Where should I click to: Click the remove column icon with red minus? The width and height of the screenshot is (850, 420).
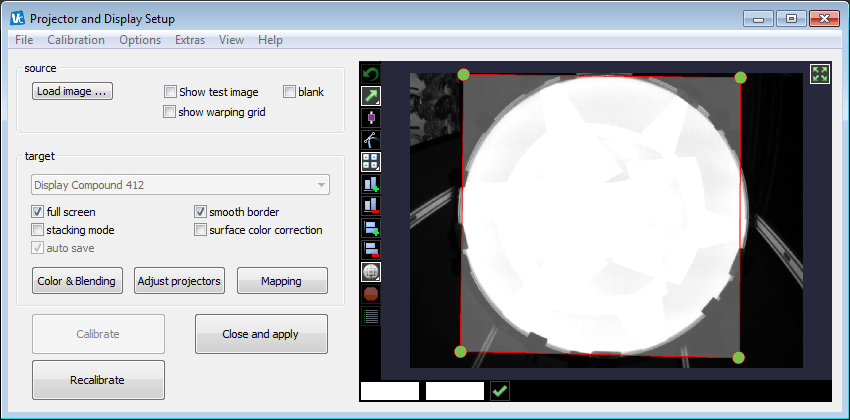[371, 205]
